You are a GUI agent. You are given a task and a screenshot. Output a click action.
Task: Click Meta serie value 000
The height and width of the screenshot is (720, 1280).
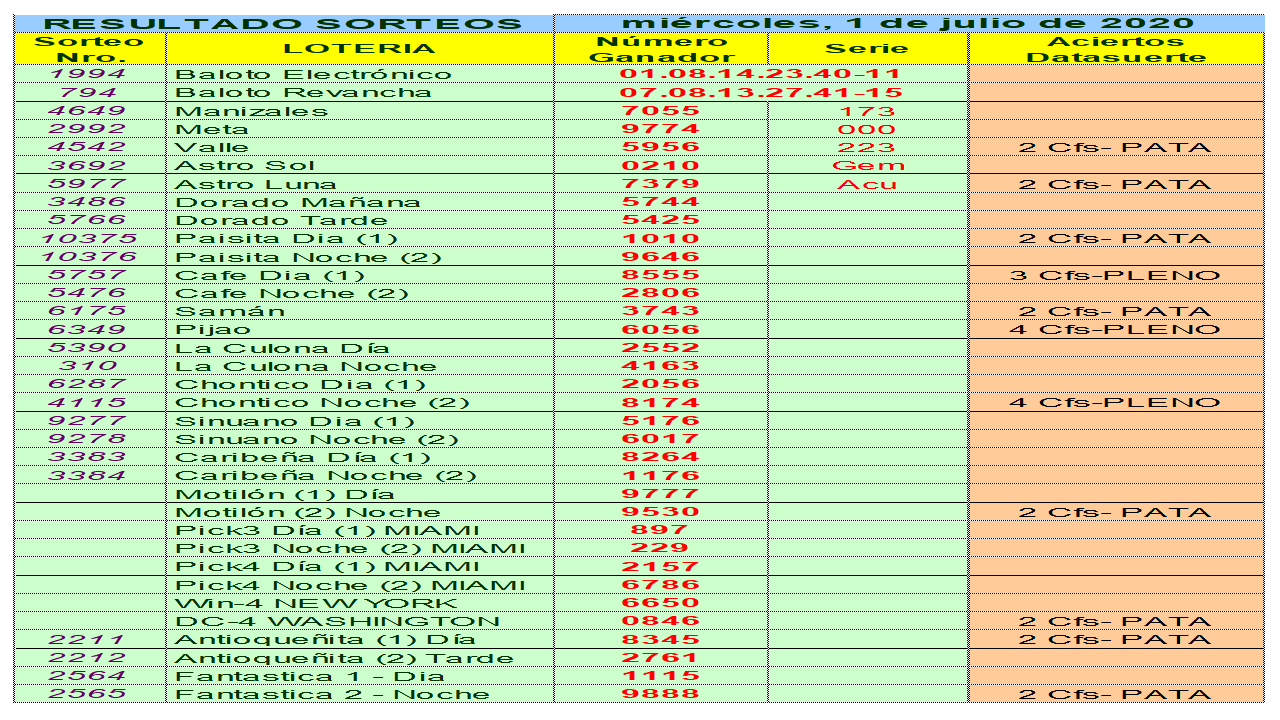click(867, 129)
